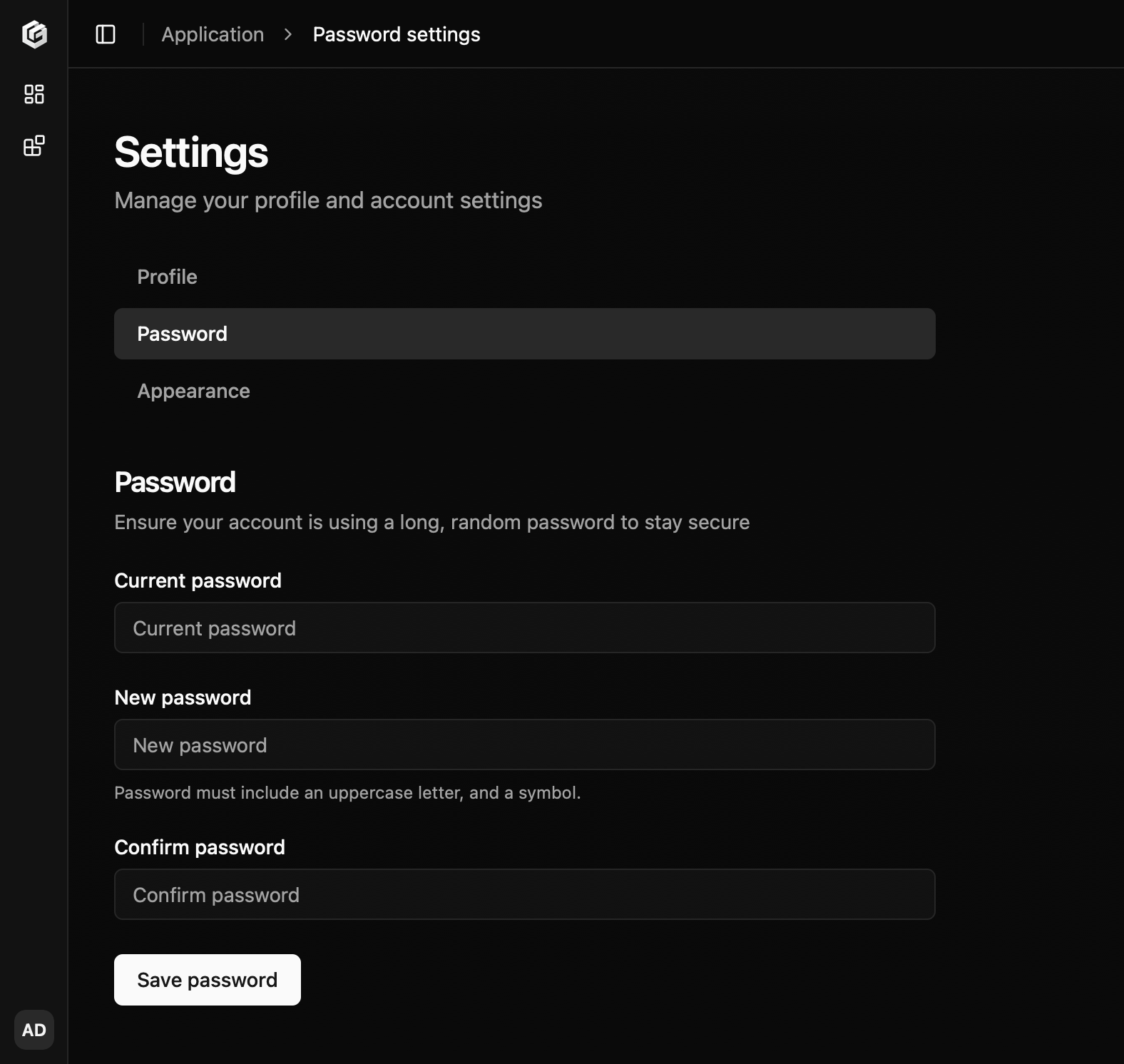This screenshot has width=1124, height=1064.
Task: Click the 'Password must include an uppercase' hint
Action: 347,793
